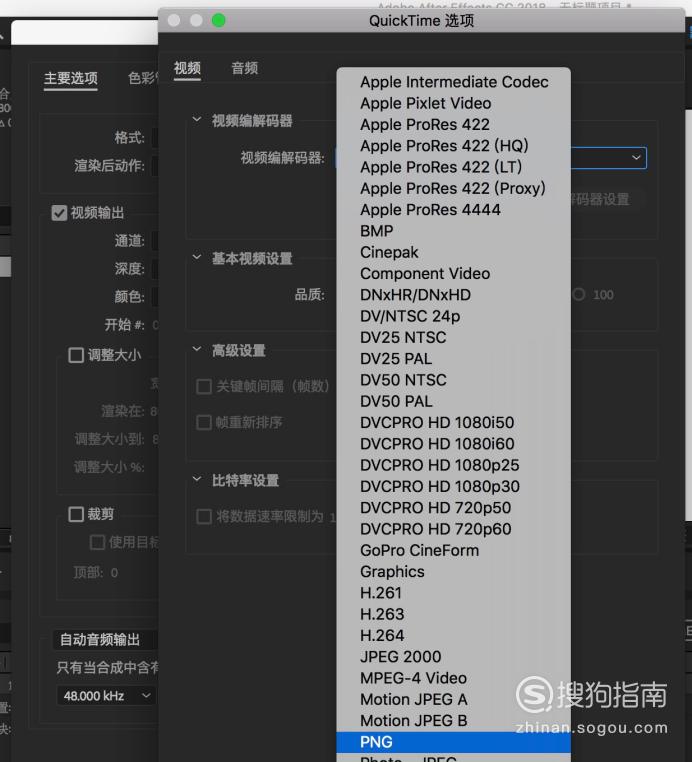Choose Apple Pixlet Video codec
The image size is (692, 762).
point(453,104)
